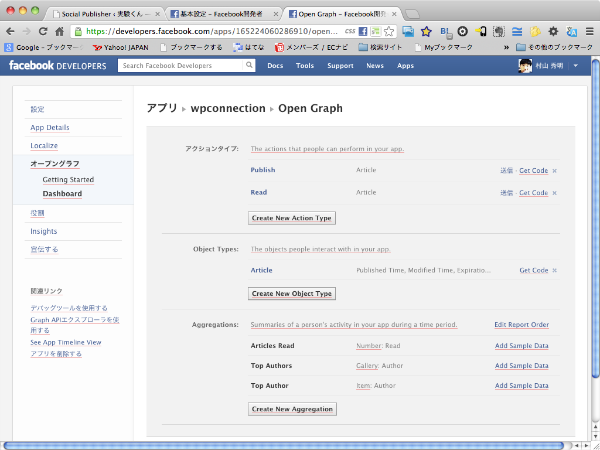Focus the Search Facebook Developers field
This screenshot has height=450, width=600.
181,65
